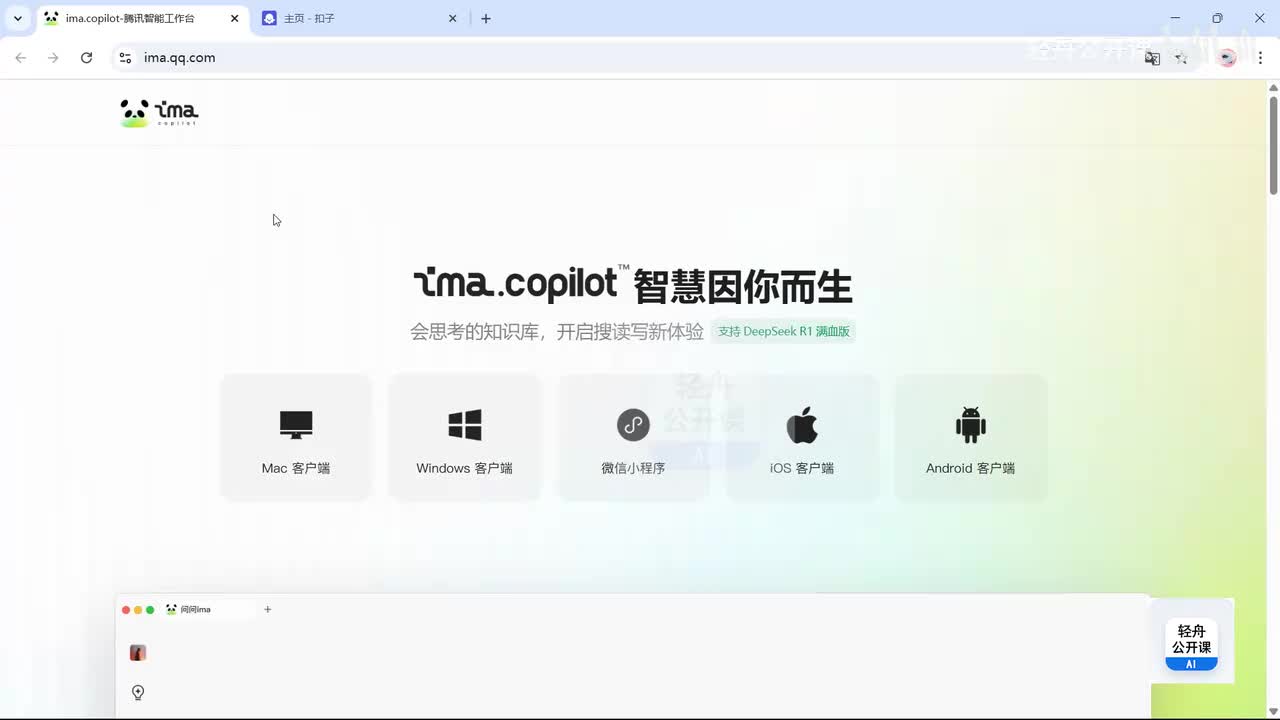The image size is (1280, 720).
Task: Open the Mac 客户端 download card
Action: pyautogui.click(x=295, y=437)
